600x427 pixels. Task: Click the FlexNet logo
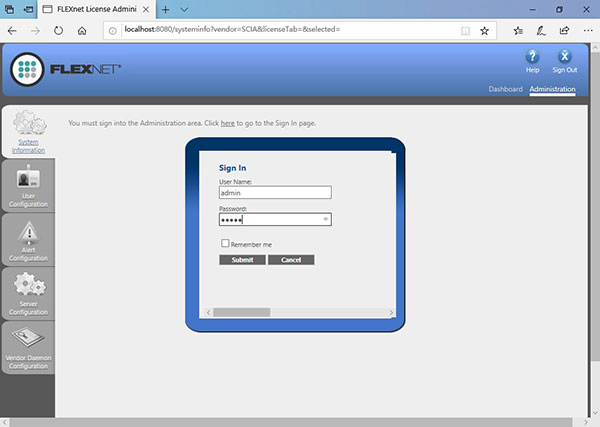pyautogui.click(x=65, y=69)
